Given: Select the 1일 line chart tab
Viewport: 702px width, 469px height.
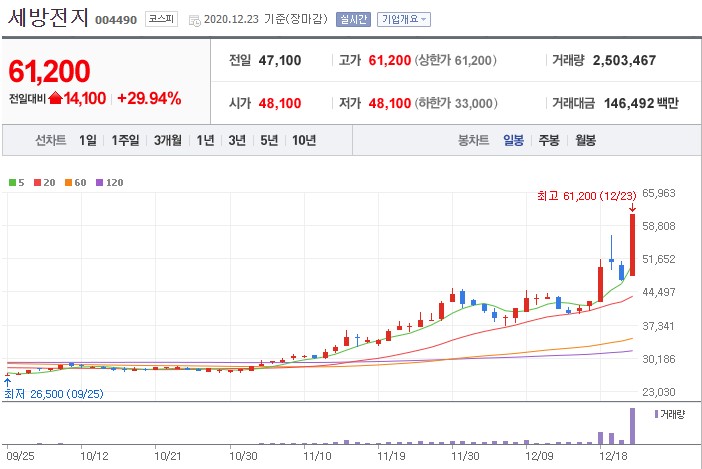Looking at the screenshot, I should point(88,141).
